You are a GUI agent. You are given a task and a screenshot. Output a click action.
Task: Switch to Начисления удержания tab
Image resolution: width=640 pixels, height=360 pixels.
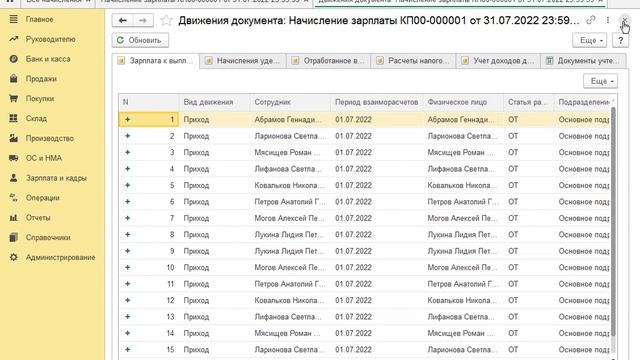point(243,61)
